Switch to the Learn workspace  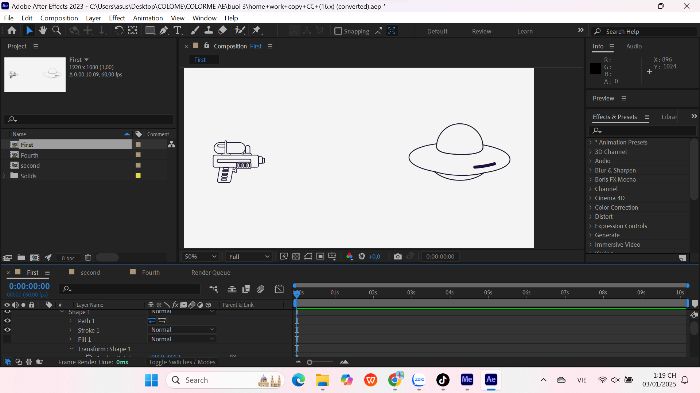click(x=525, y=31)
